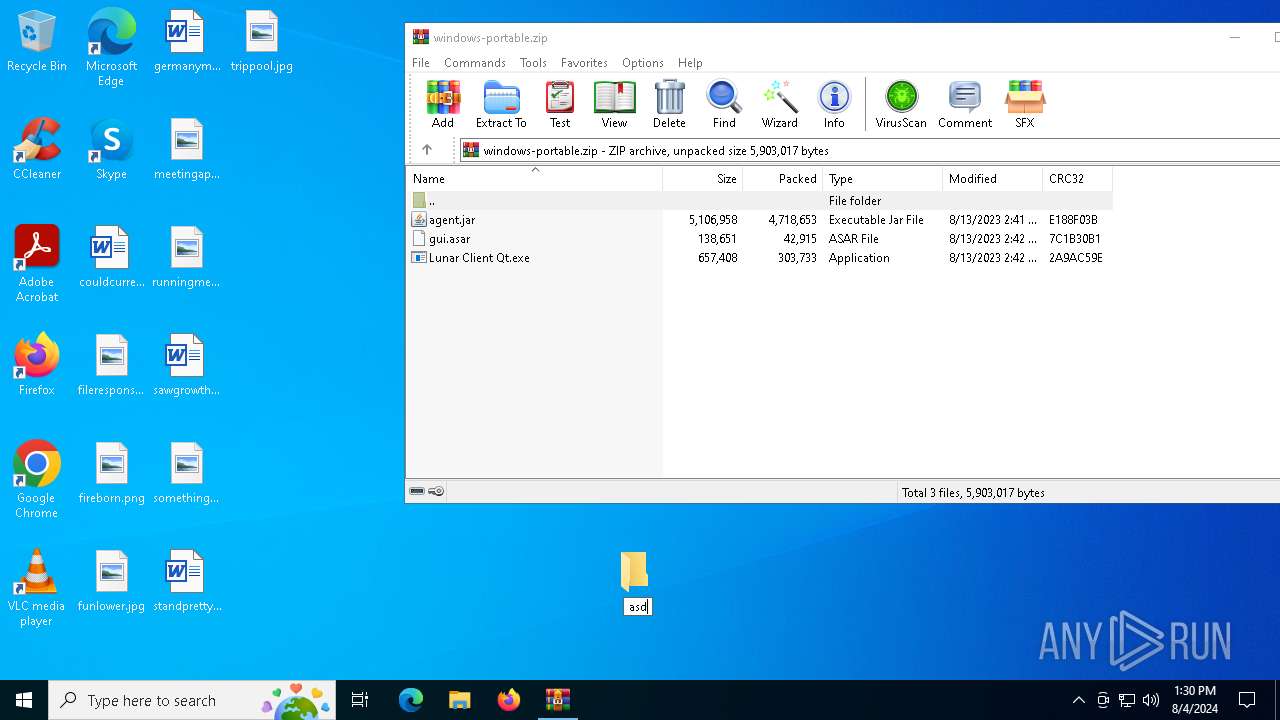Show archive Info
The height and width of the screenshot is (720, 1280).
(x=834, y=104)
